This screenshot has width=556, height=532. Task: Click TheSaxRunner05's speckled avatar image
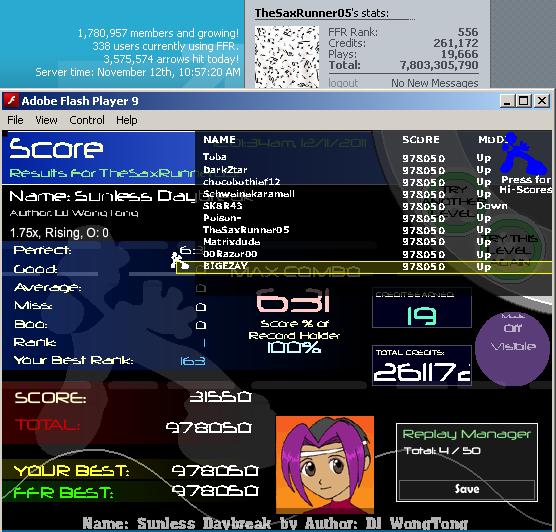tap(287, 57)
